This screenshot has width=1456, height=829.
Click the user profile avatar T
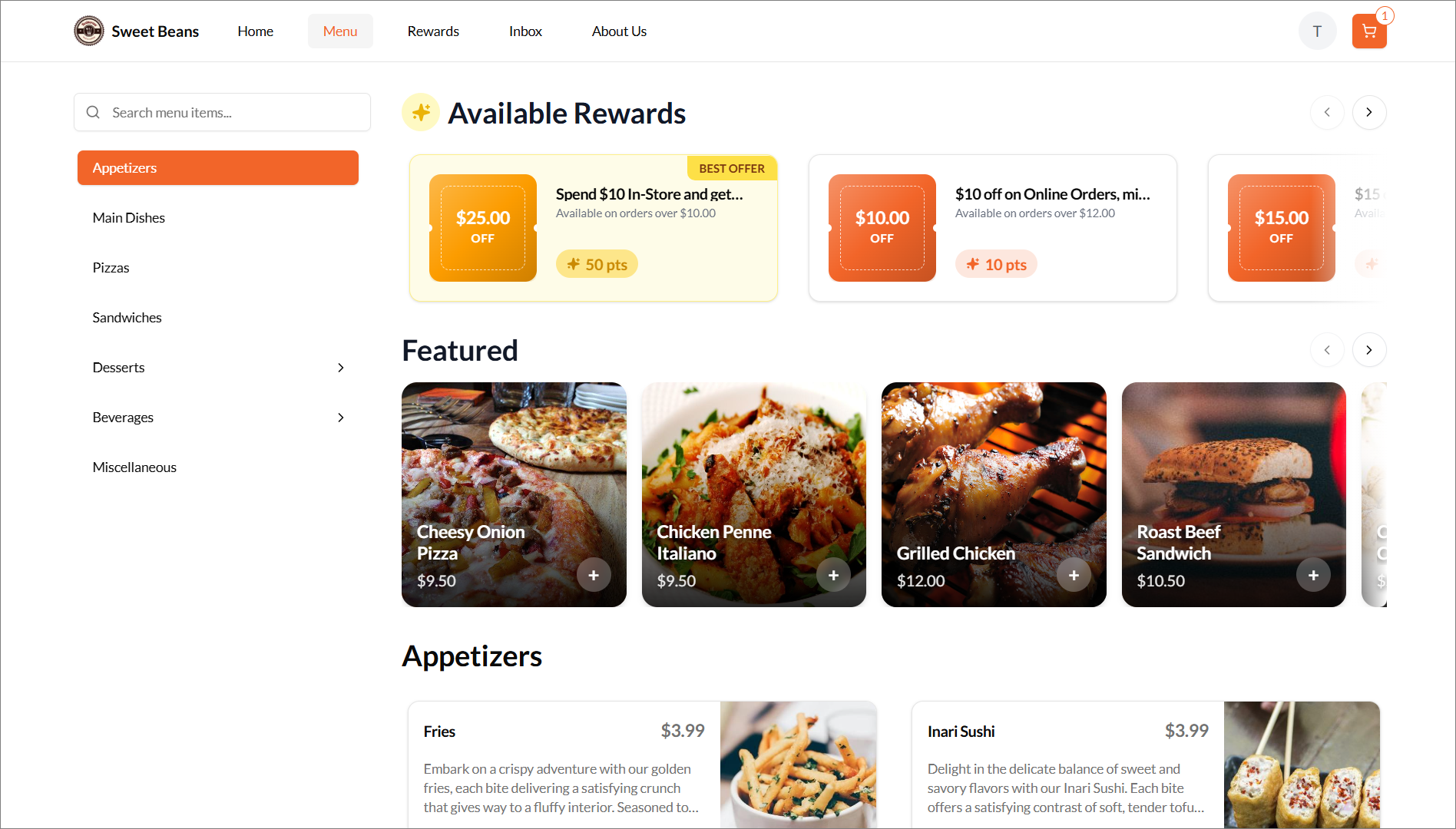[1317, 31]
